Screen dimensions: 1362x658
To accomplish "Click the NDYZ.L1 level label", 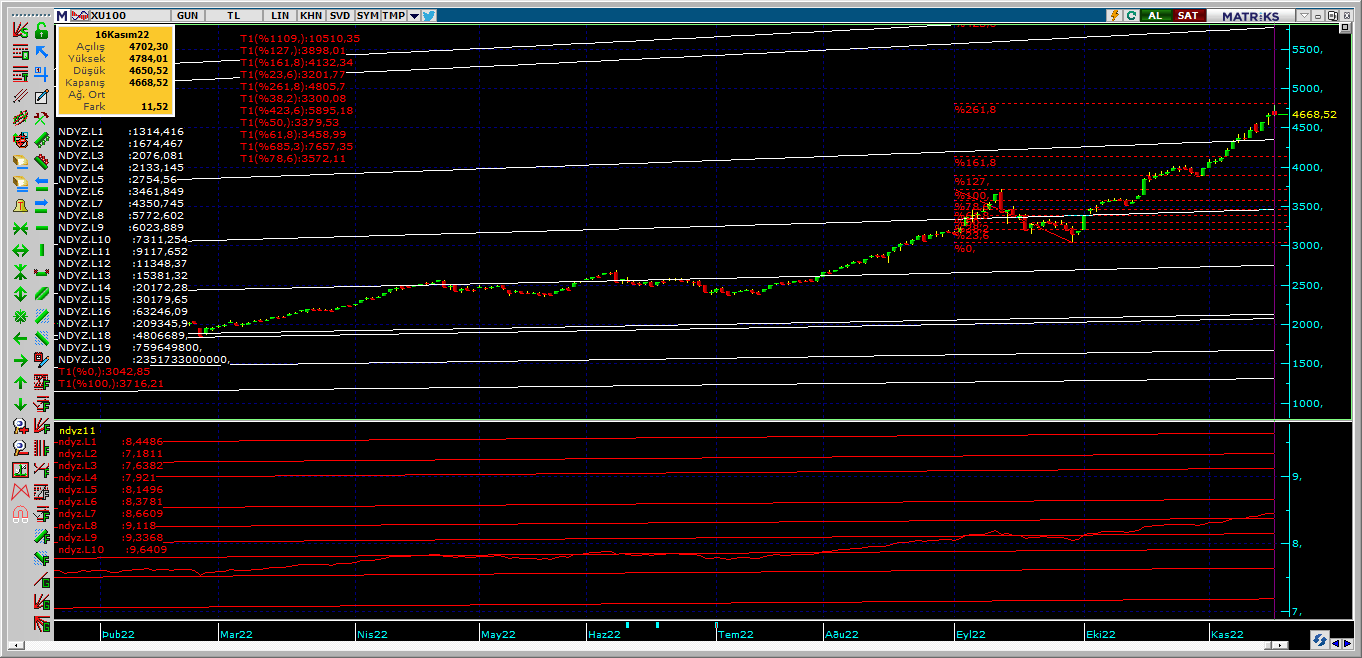I will click(81, 132).
